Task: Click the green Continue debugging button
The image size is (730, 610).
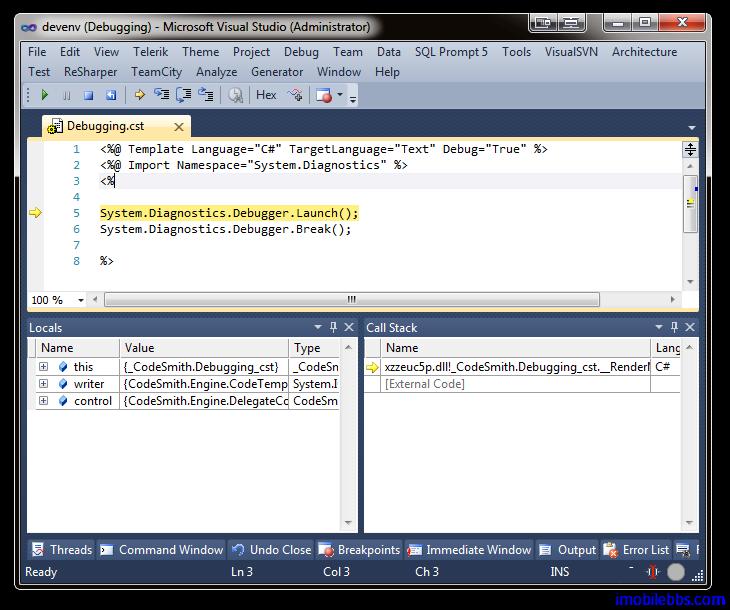Action: [x=44, y=95]
